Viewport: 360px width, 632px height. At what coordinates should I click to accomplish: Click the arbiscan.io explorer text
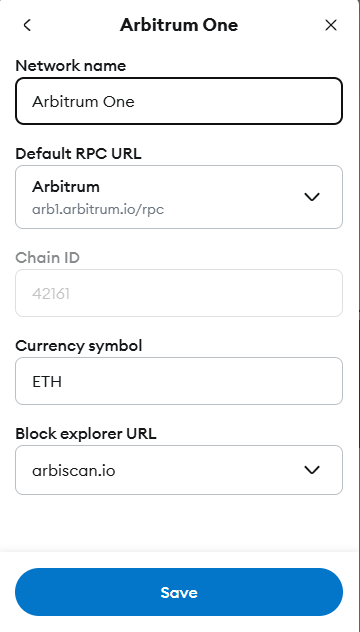73,470
